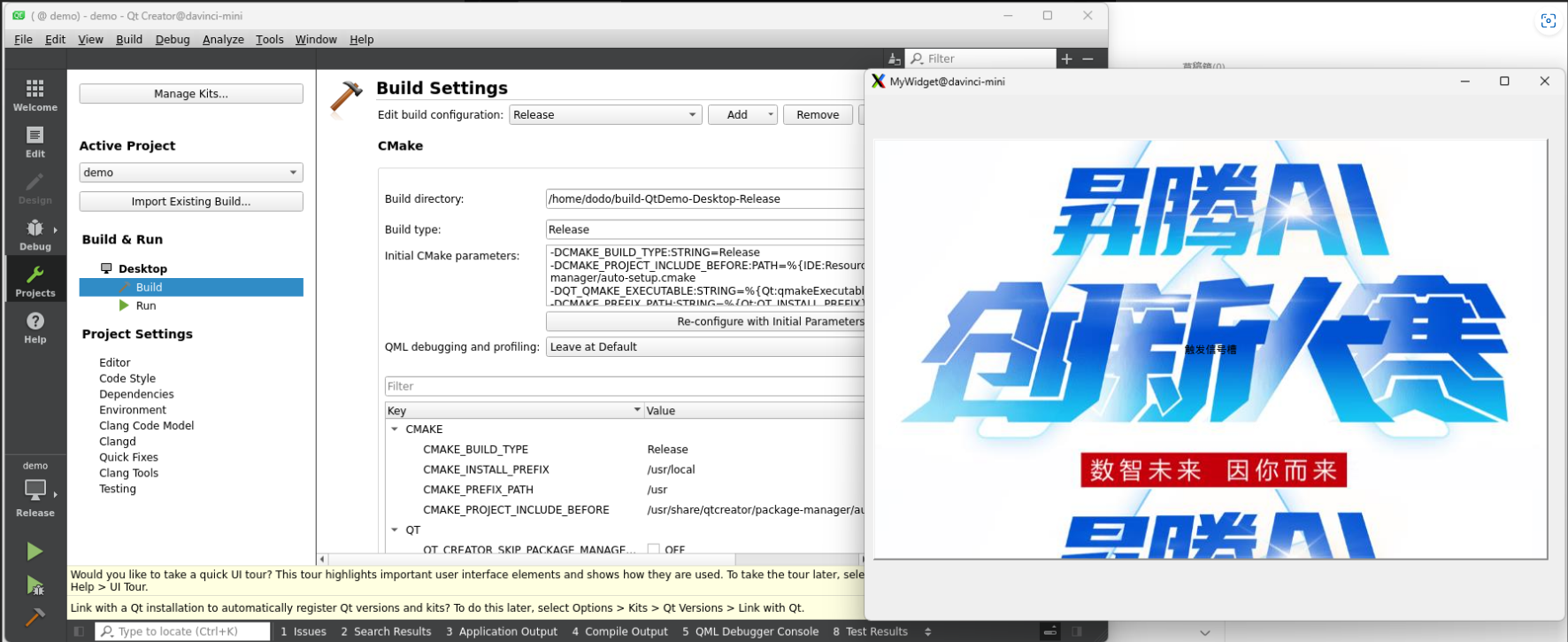Open the Application Output pane
The image size is (1568, 642).
(x=502, y=631)
